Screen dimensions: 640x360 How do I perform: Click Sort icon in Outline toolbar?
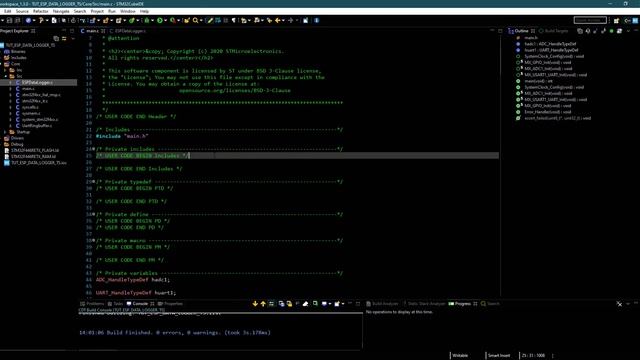pos(587,31)
